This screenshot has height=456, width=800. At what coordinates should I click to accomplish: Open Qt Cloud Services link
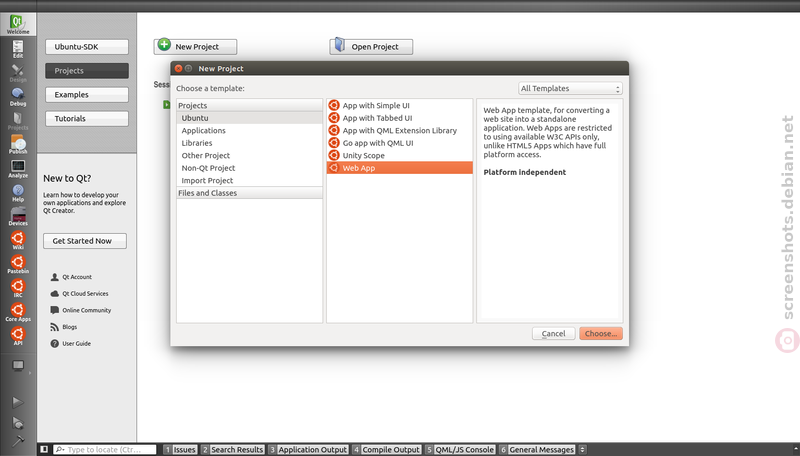[x=85, y=294]
